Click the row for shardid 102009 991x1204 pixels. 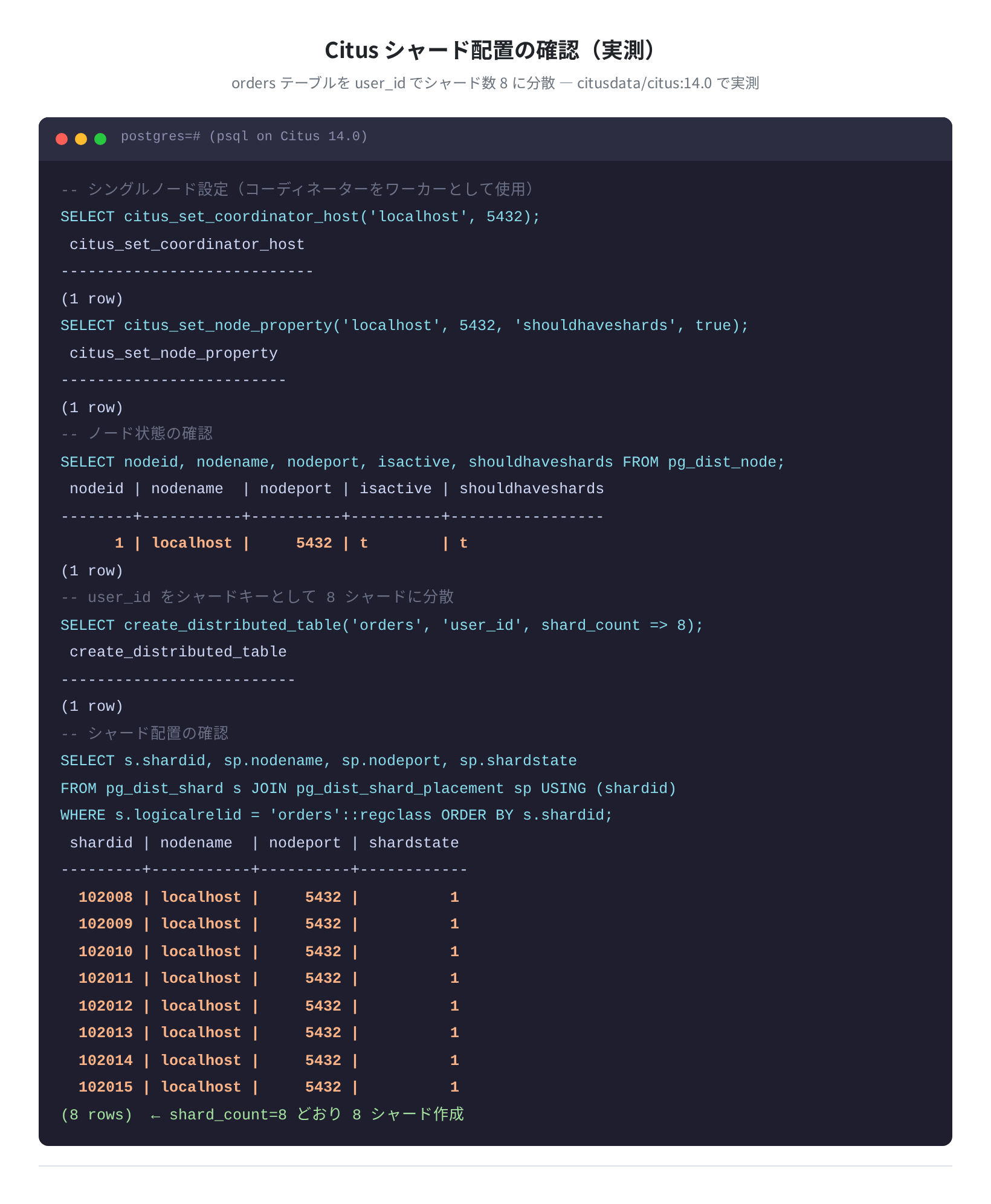point(269,924)
